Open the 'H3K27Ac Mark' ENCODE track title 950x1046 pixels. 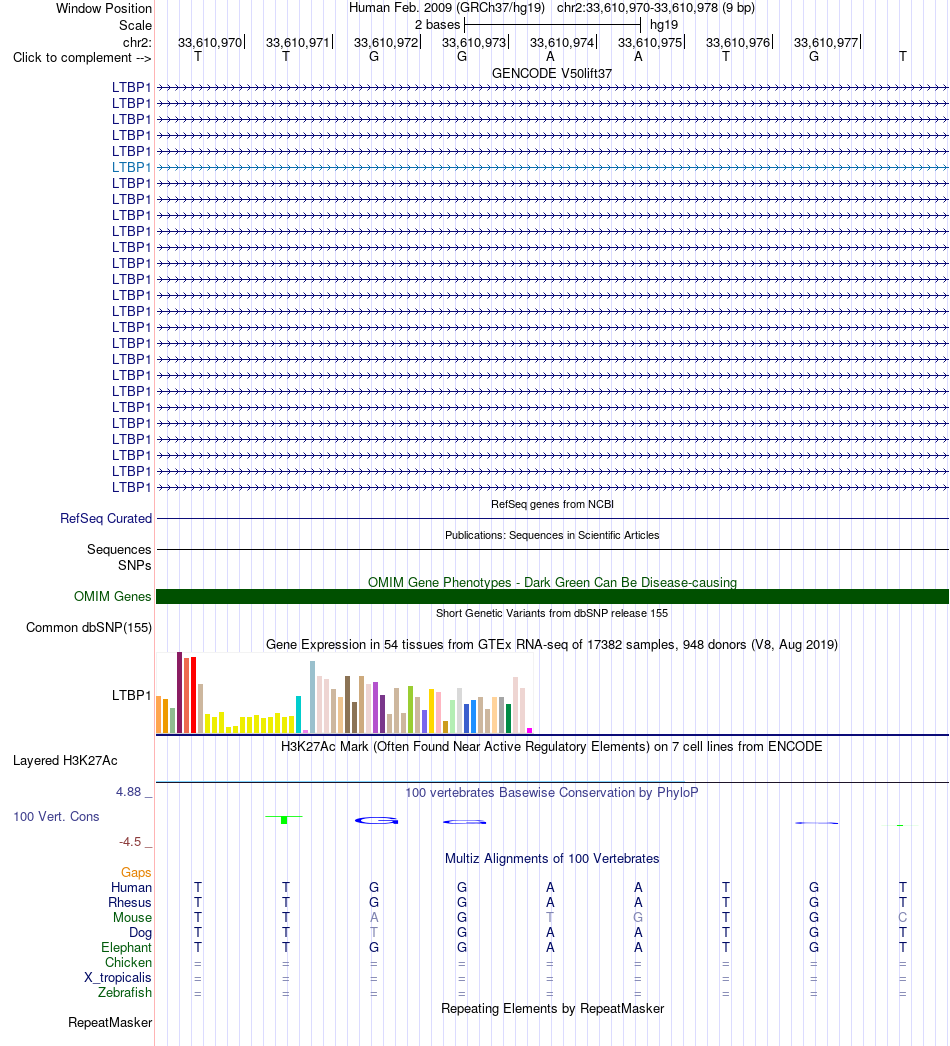click(x=552, y=746)
